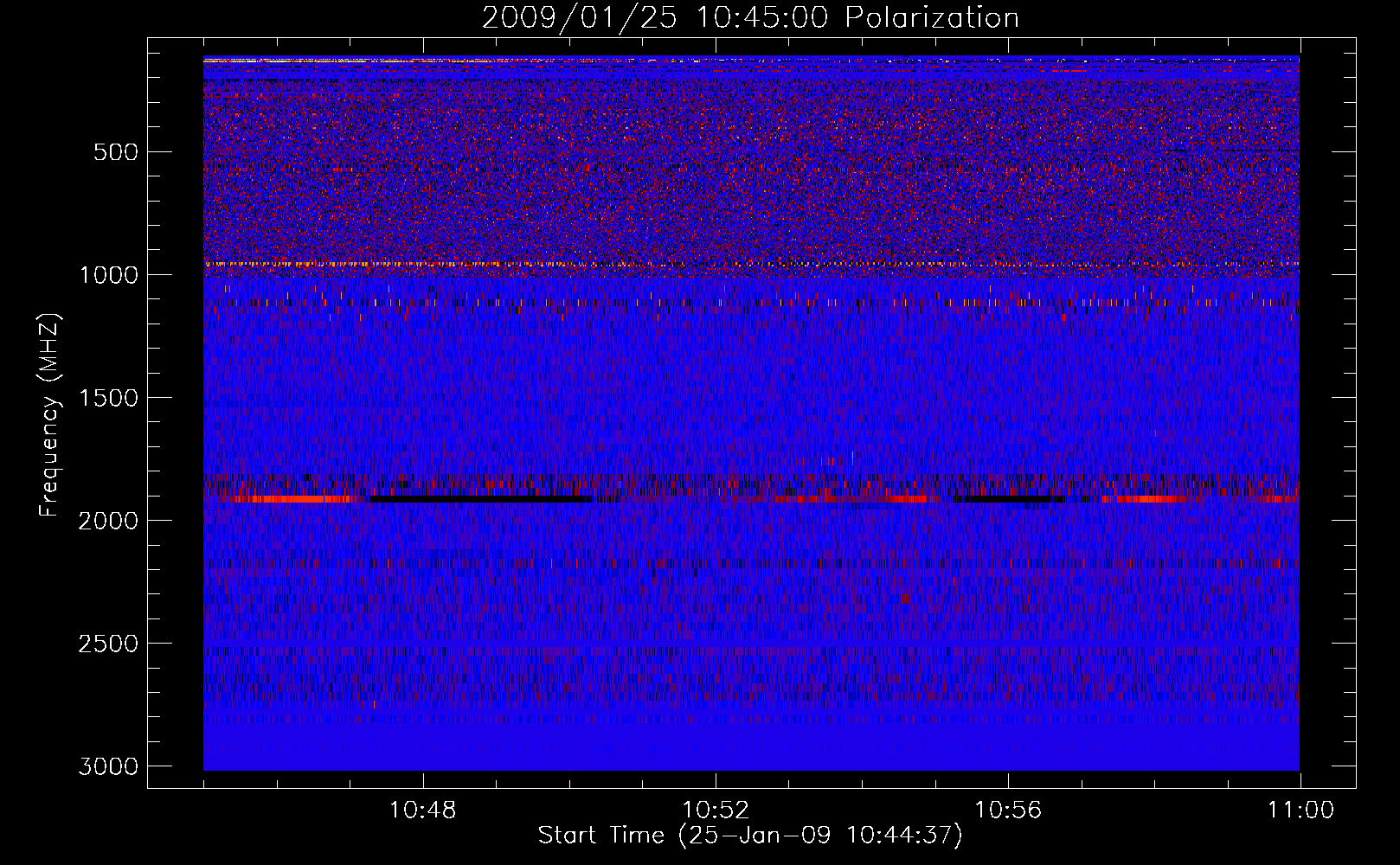Click the plot title '2009/01/25 10:45:00 Polarization'

tap(750, 18)
